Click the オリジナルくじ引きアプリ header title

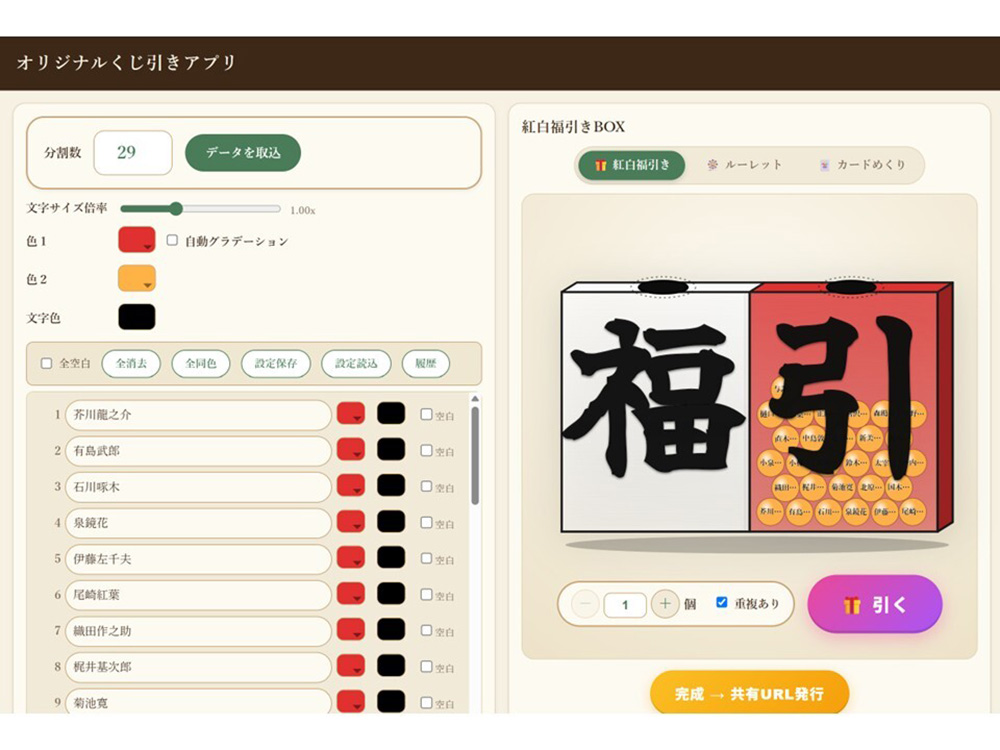click(x=126, y=62)
